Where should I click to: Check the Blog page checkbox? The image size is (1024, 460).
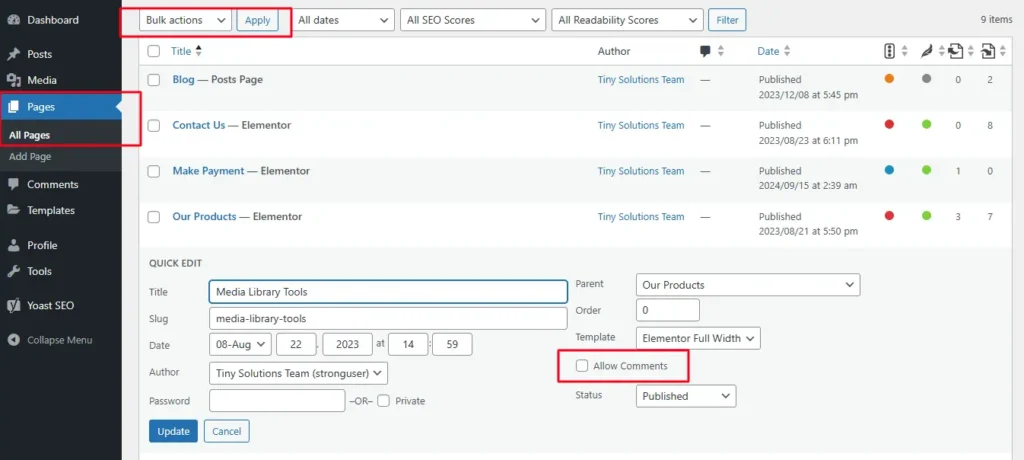[x=153, y=80]
